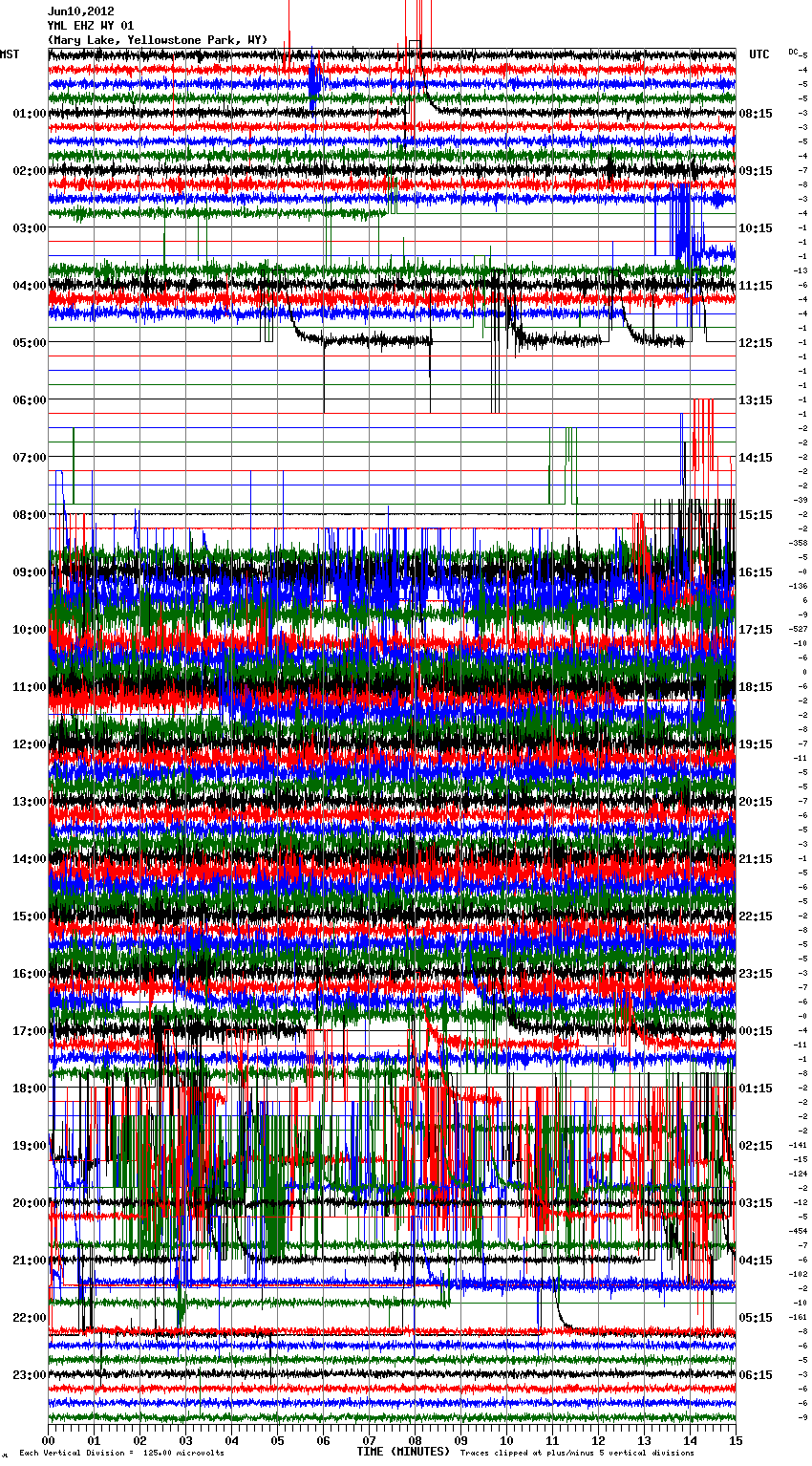Click the Jun10,2012 date header

[81, 11]
